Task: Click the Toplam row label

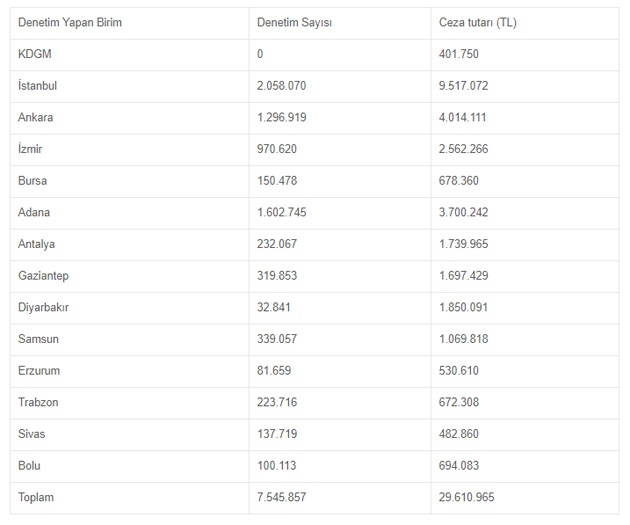Action: (x=36, y=497)
